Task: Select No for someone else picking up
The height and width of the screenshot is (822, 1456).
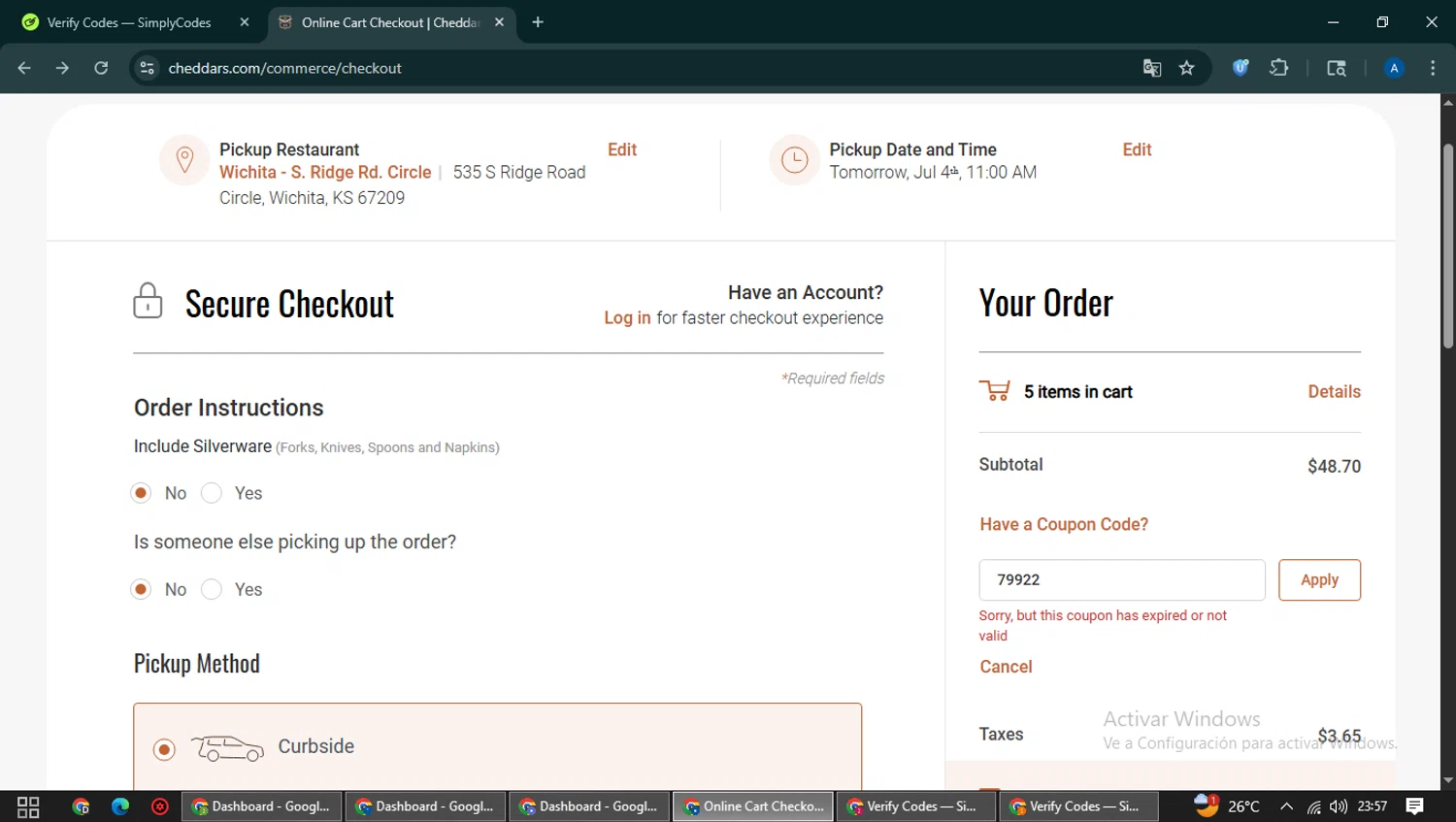Action: click(141, 589)
